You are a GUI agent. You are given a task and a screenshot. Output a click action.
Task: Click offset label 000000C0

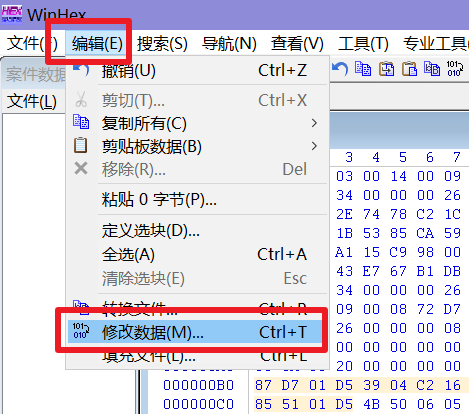pos(198,404)
